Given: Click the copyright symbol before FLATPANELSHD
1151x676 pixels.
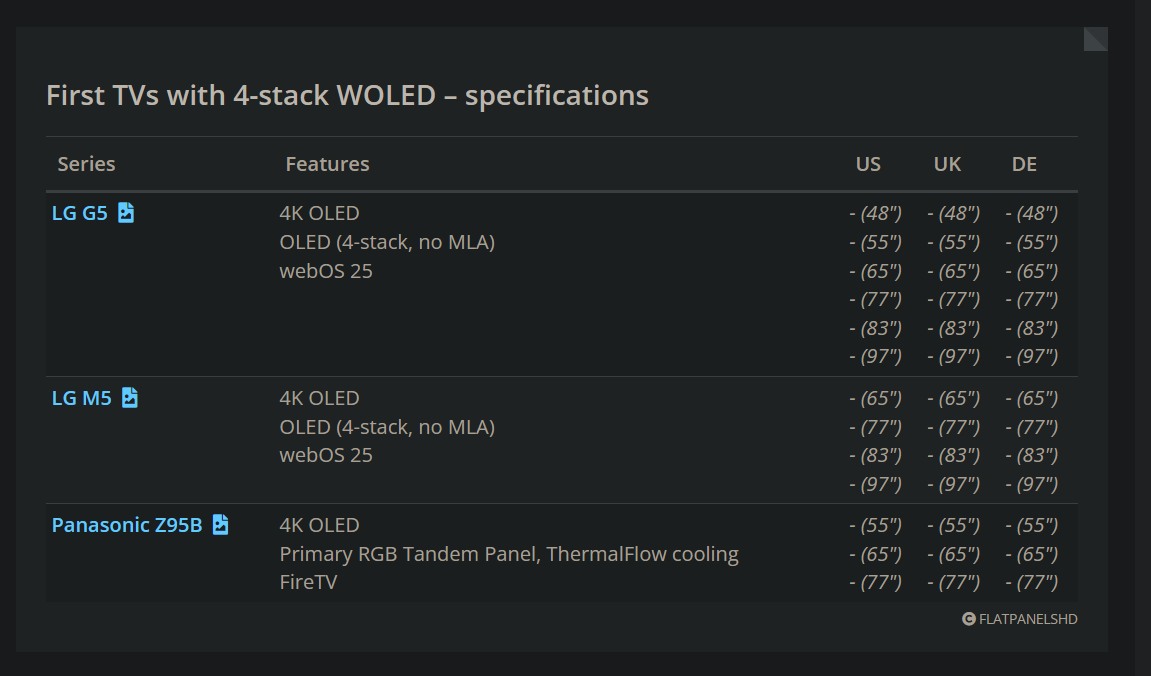Looking at the screenshot, I should pyautogui.click(x=968, y=619).
